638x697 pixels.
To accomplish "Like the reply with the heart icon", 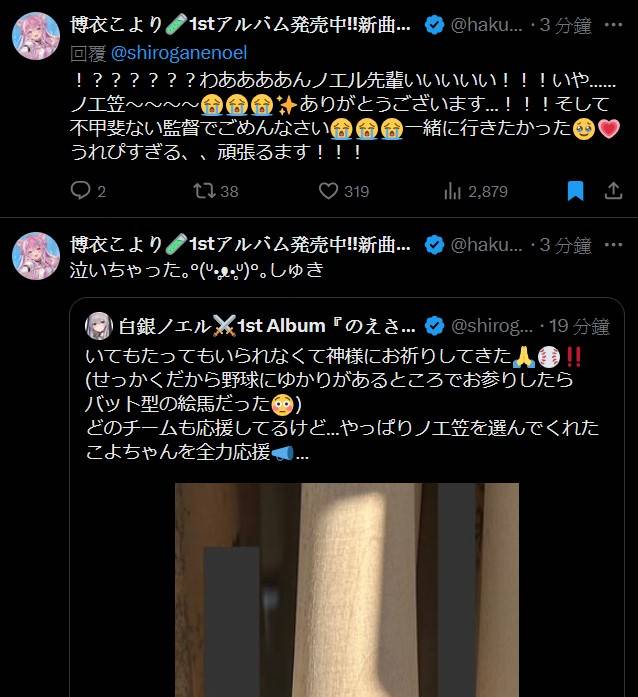I will tap(329, 191).
